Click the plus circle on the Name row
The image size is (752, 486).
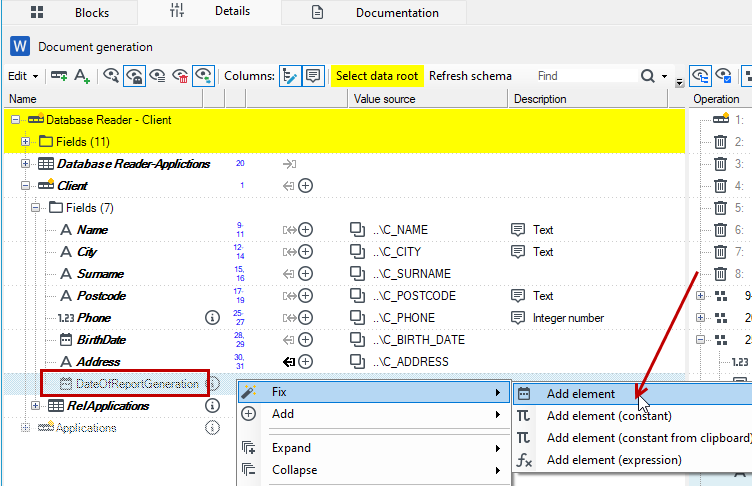tap(306, 230)
